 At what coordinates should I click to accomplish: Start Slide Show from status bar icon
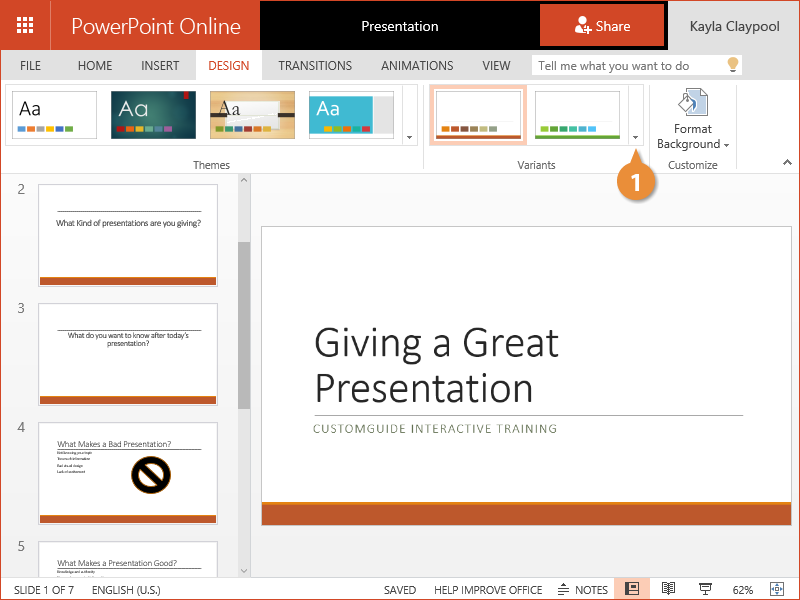pos(705,589)
